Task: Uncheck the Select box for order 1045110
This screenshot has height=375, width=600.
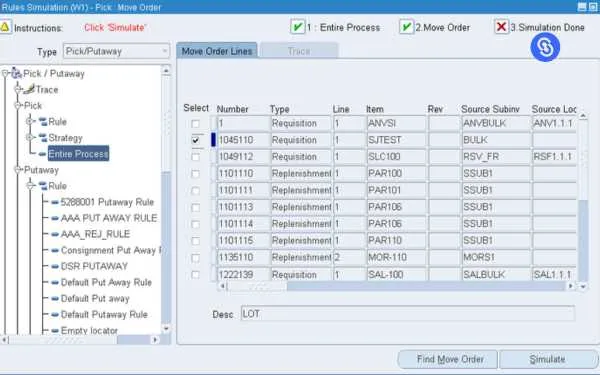Action: (x=196, y=140)
